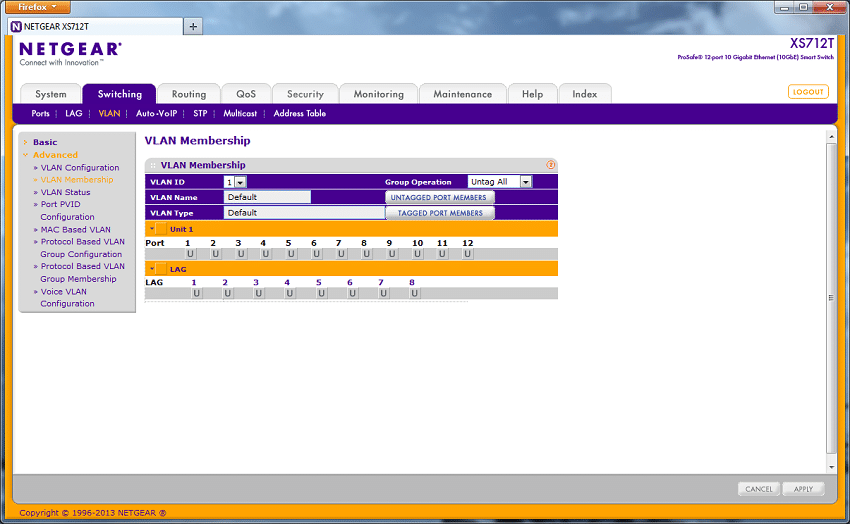
Task: Toggle membership for Port 8
Action: coord(366,254)
